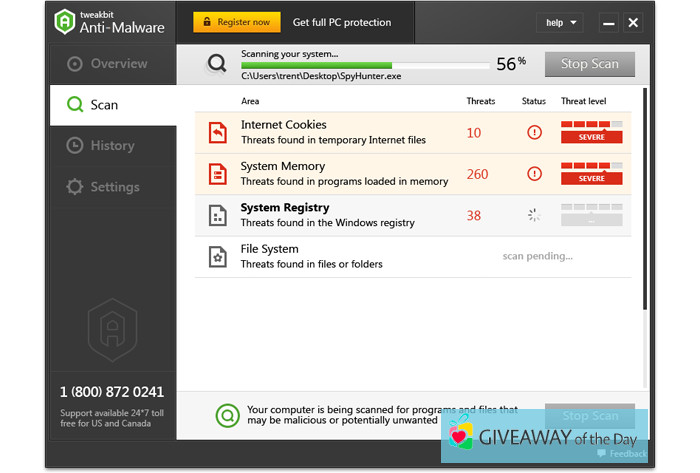Click the green scan progress bar

315,66
